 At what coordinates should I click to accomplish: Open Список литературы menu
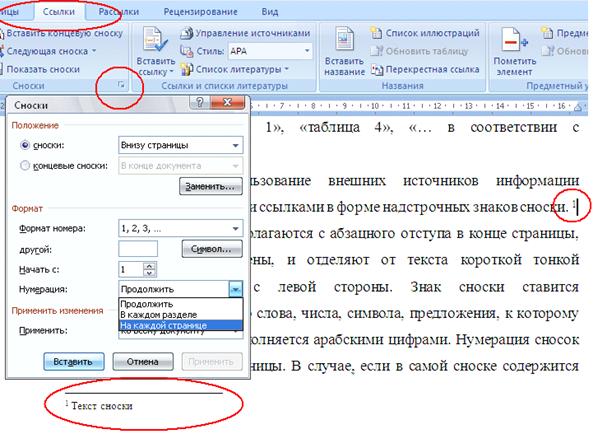[242, 69]
